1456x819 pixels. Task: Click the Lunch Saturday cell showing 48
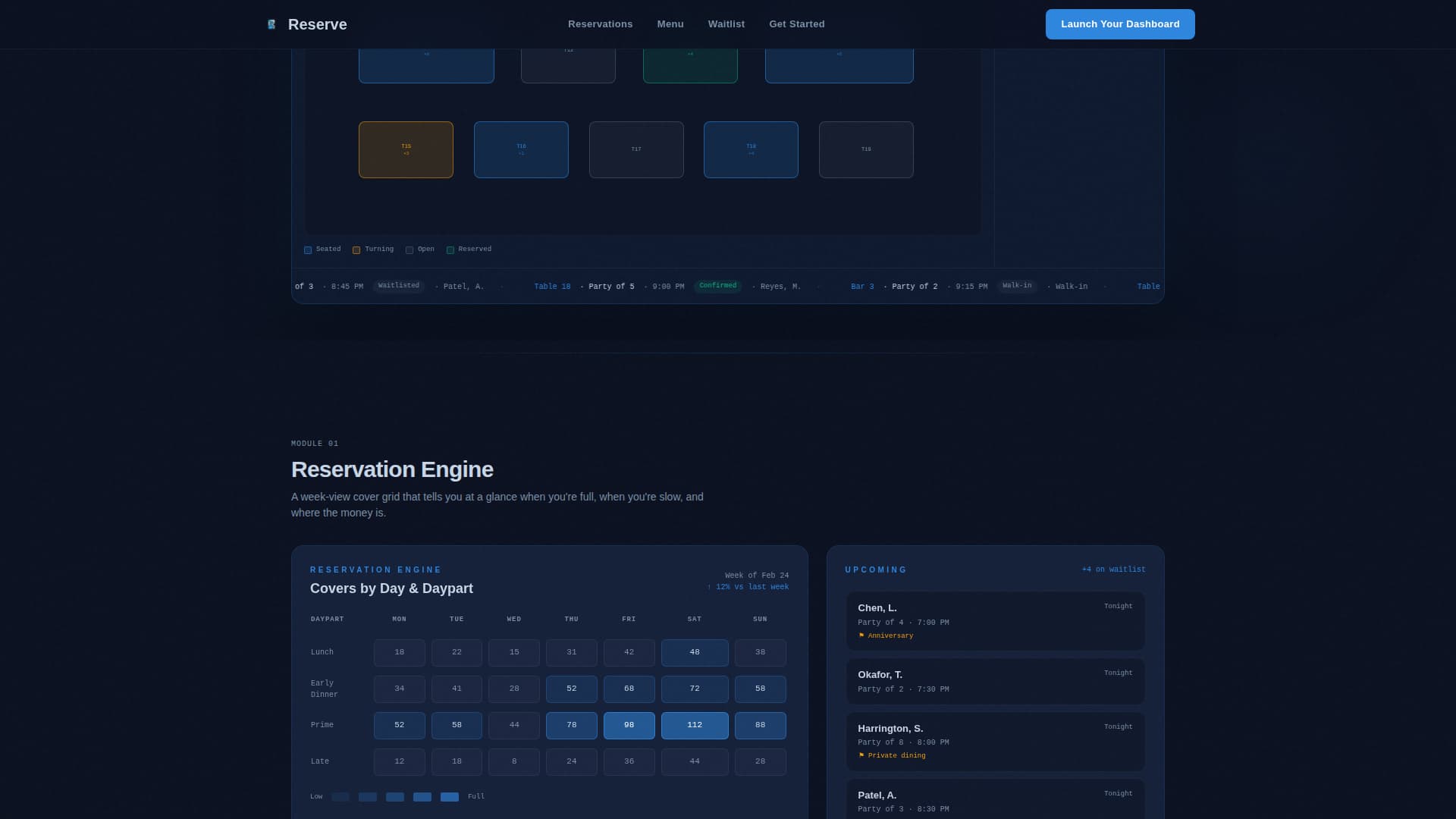[695, 653]
